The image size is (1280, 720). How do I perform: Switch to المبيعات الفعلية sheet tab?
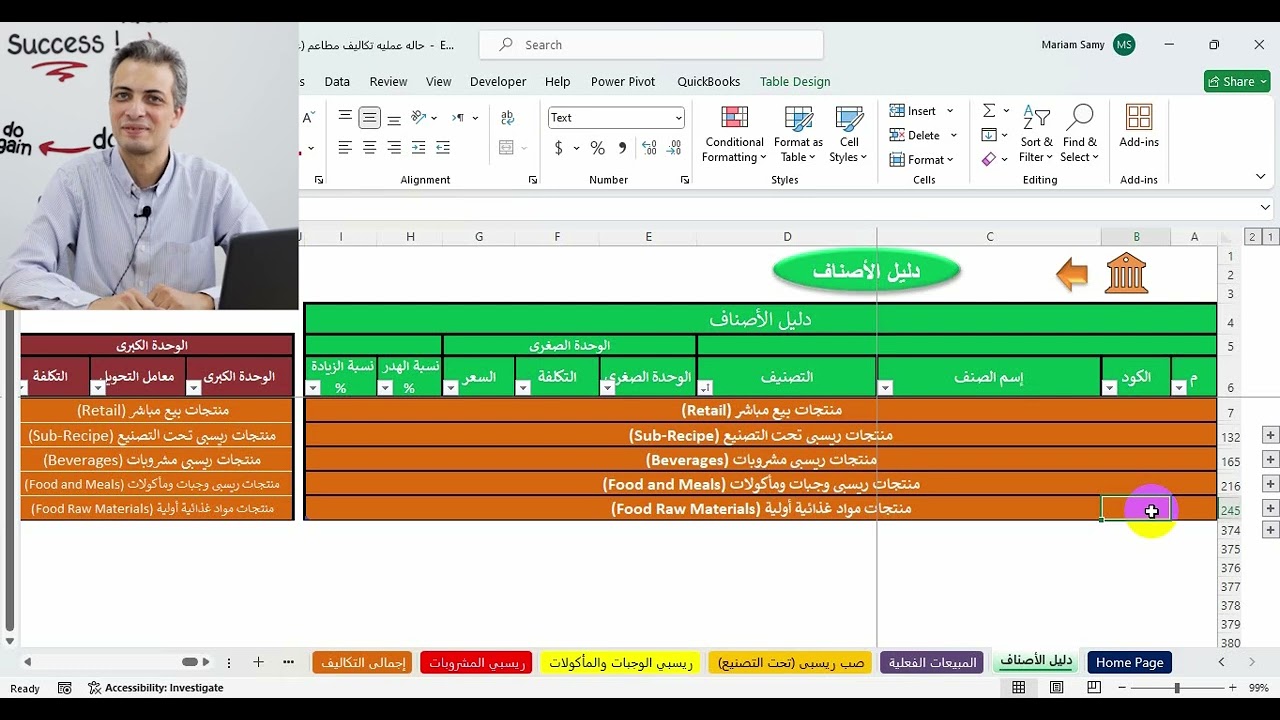point(933,662)
